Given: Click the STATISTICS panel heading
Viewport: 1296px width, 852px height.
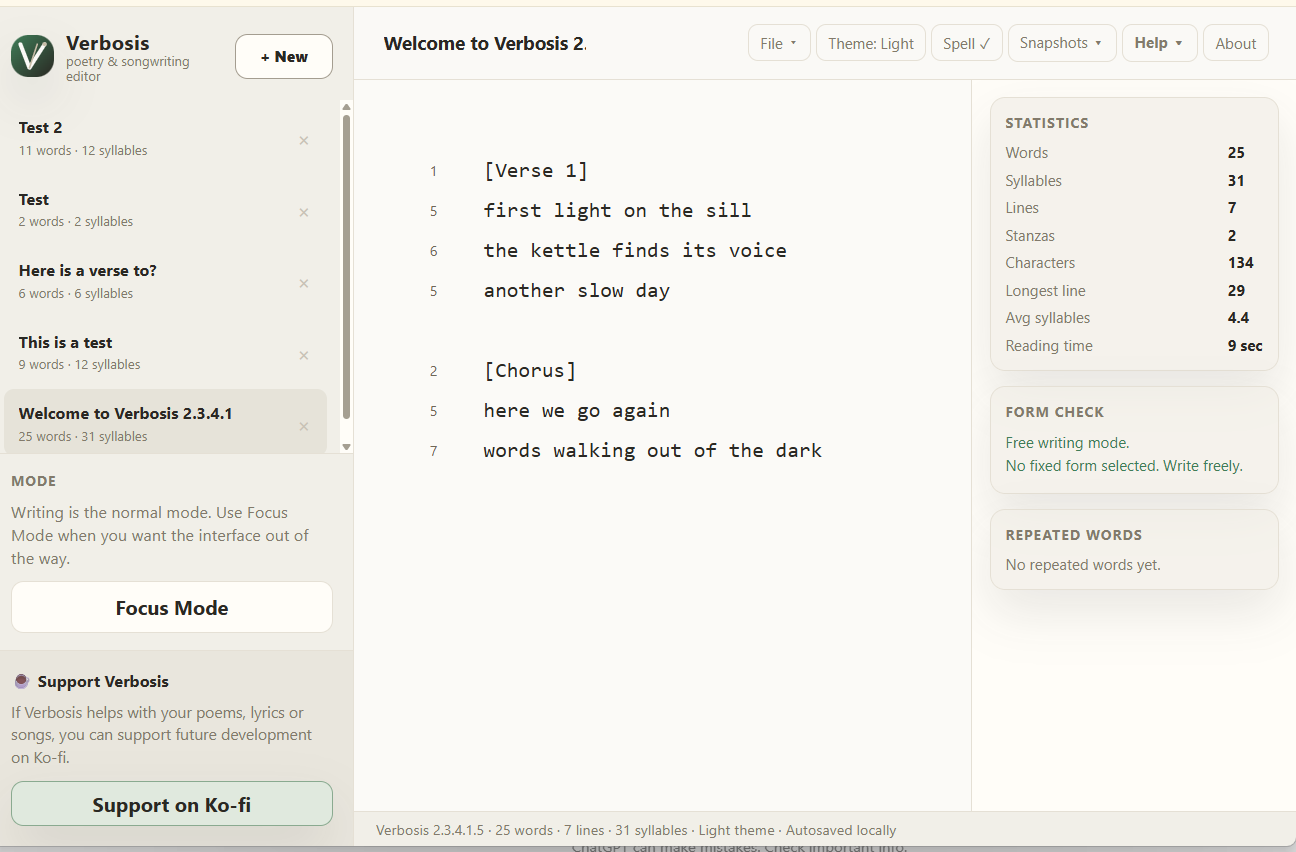Looking at the screenshot, I should coord(1047,123).
